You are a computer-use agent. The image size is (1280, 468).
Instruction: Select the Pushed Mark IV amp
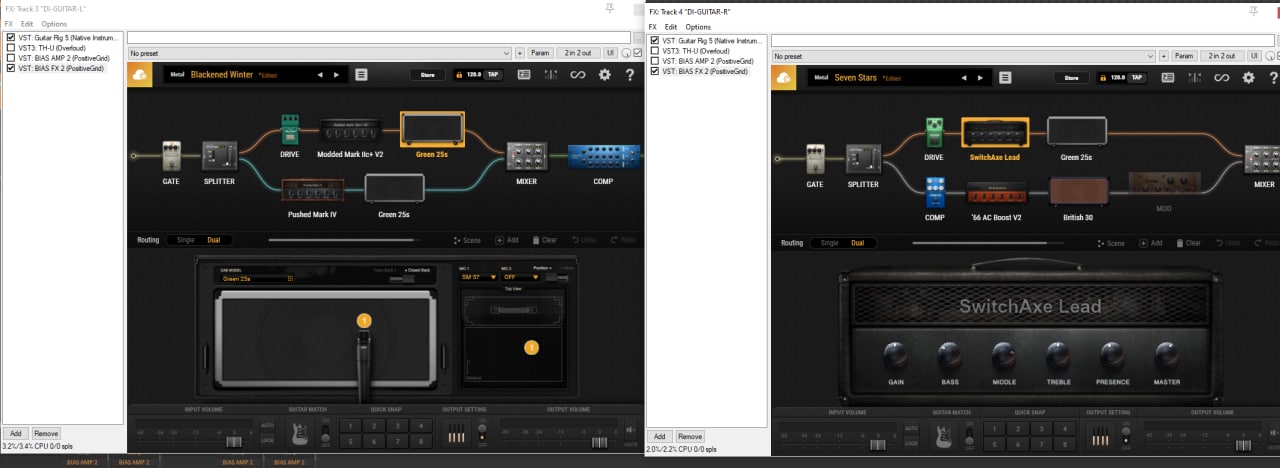point(313,192)
